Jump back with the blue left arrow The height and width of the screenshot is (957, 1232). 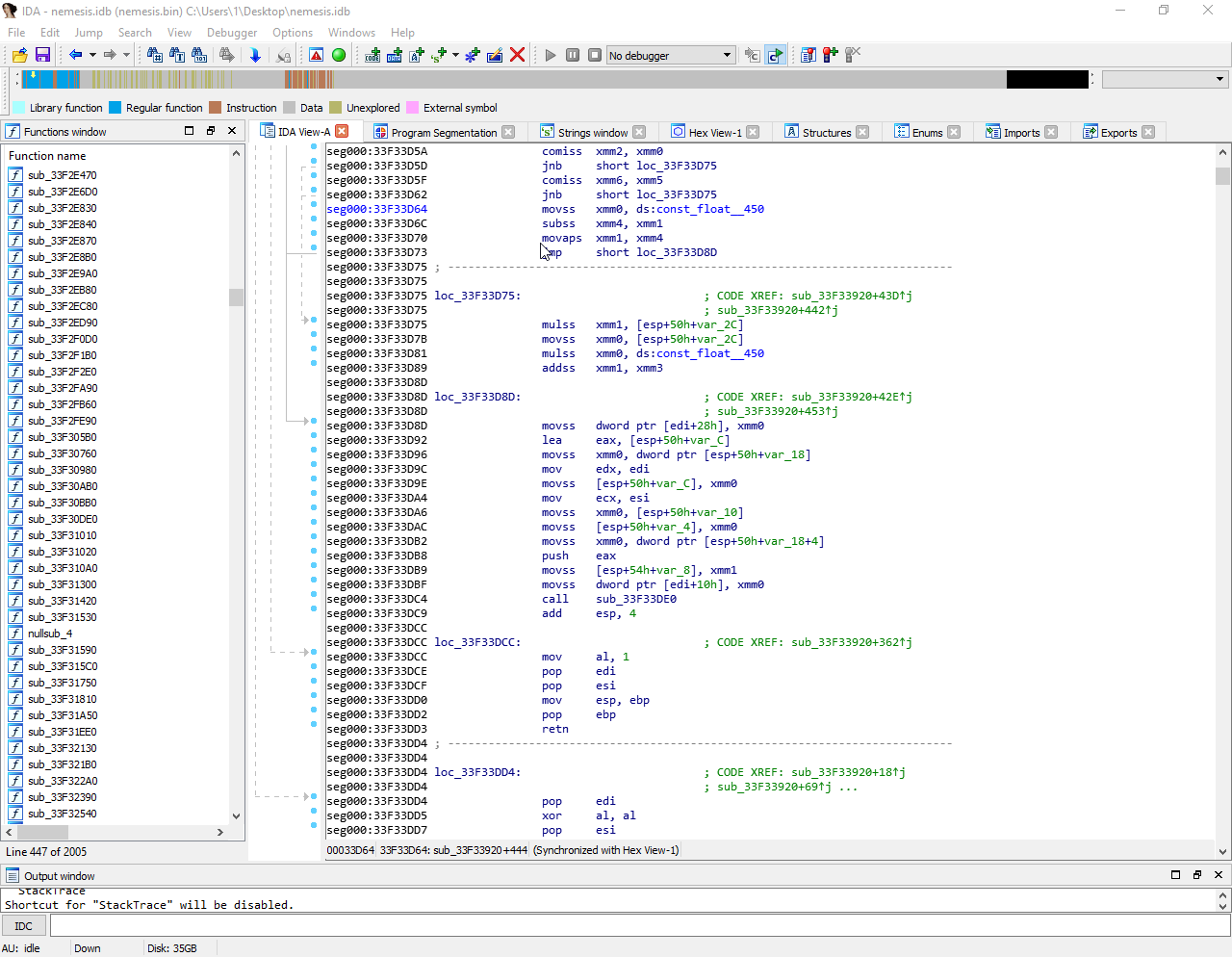[x=75, y=55]
